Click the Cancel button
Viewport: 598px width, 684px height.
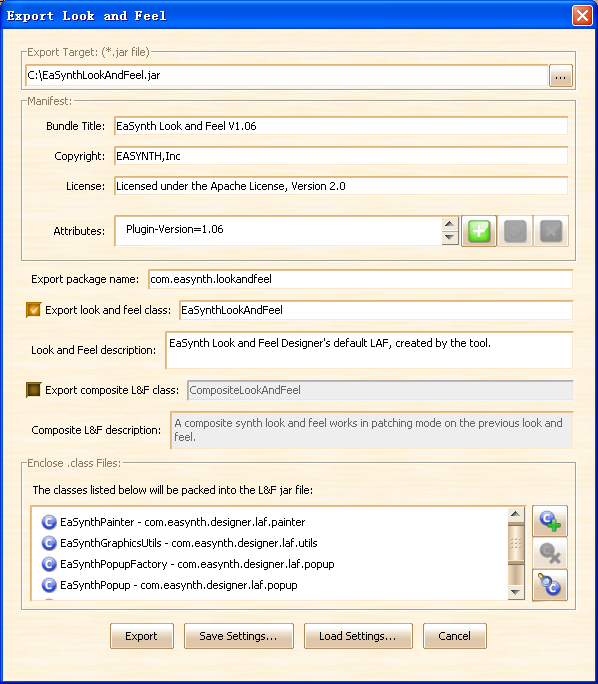(454, 636)
